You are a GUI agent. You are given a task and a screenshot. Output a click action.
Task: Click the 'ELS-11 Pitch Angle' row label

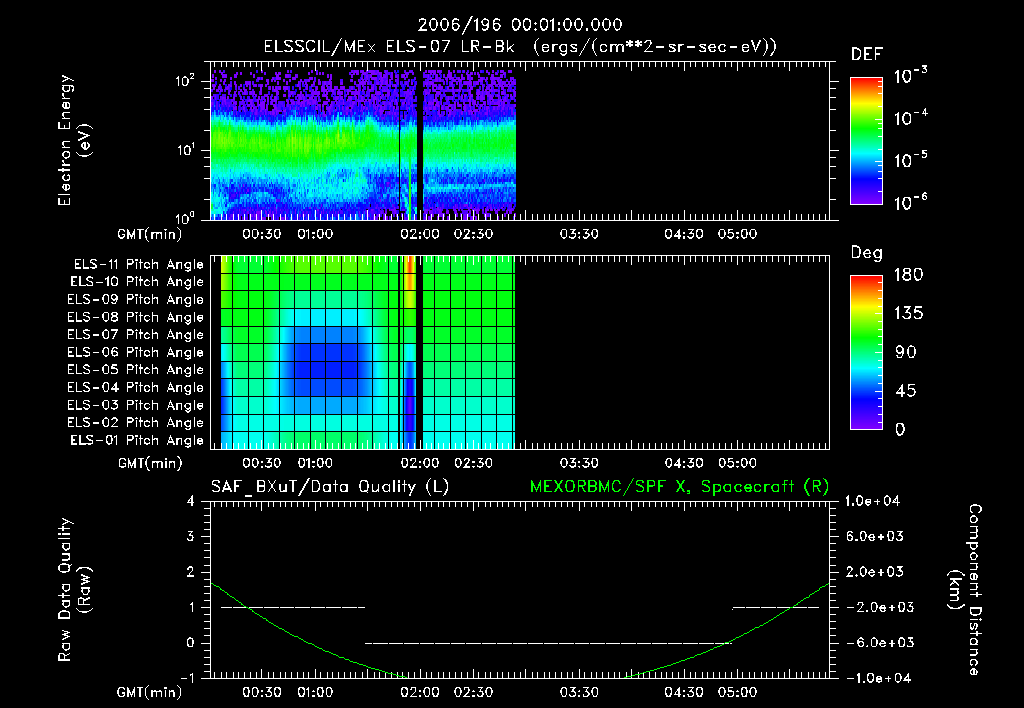pyautogui.click(x=138, y=265)
